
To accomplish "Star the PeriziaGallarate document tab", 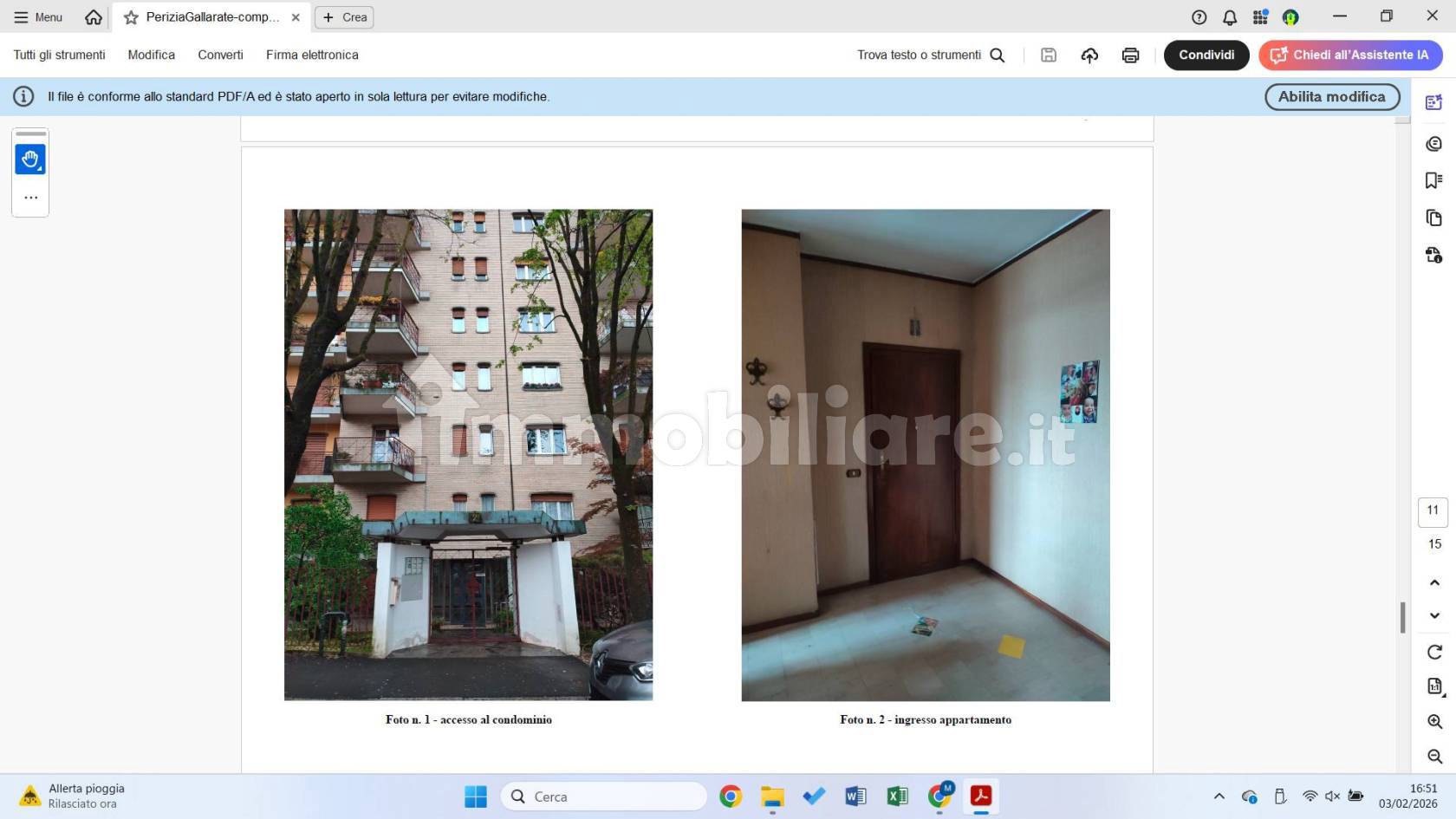I will 131,17.
